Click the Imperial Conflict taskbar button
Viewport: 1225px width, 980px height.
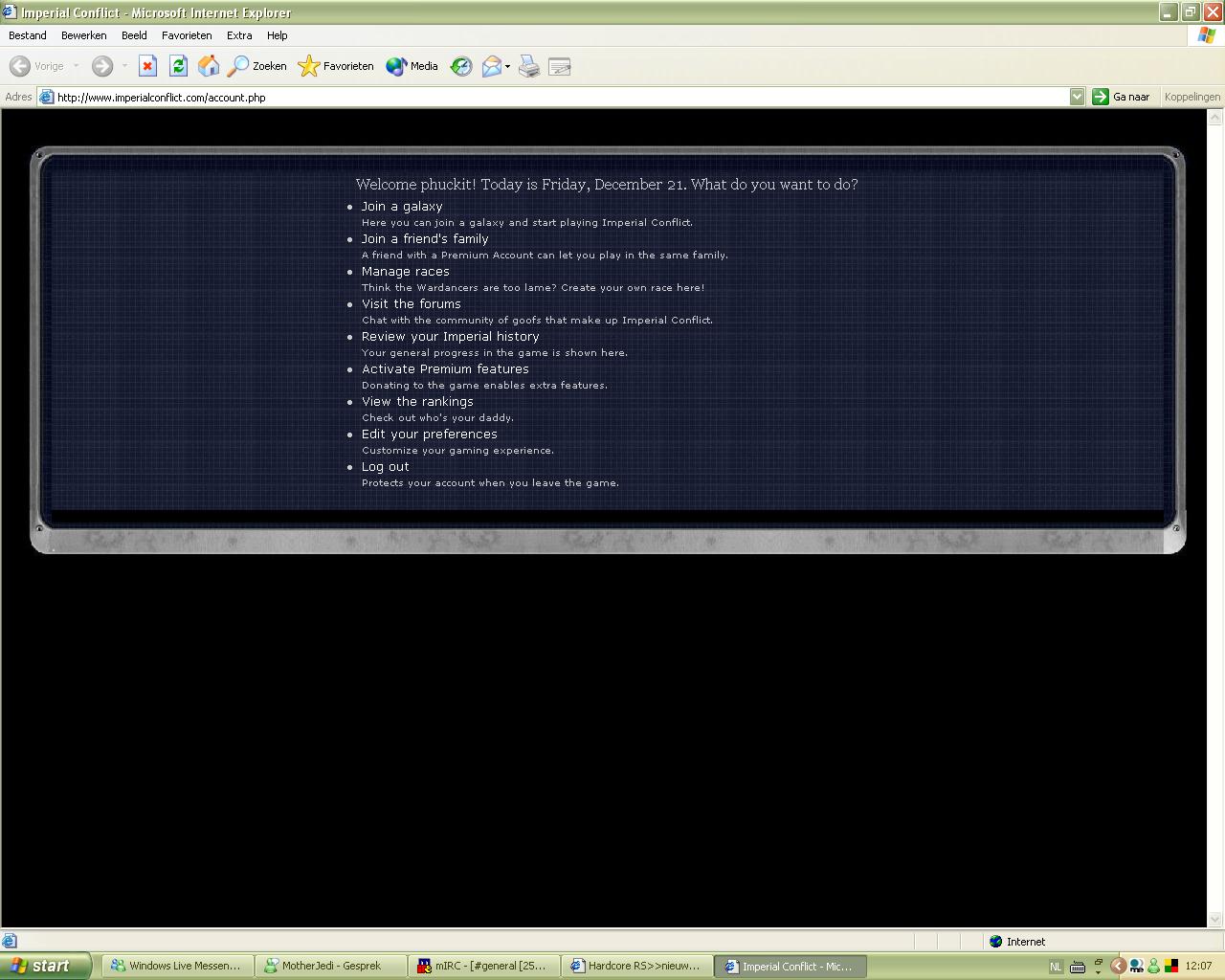791,967
